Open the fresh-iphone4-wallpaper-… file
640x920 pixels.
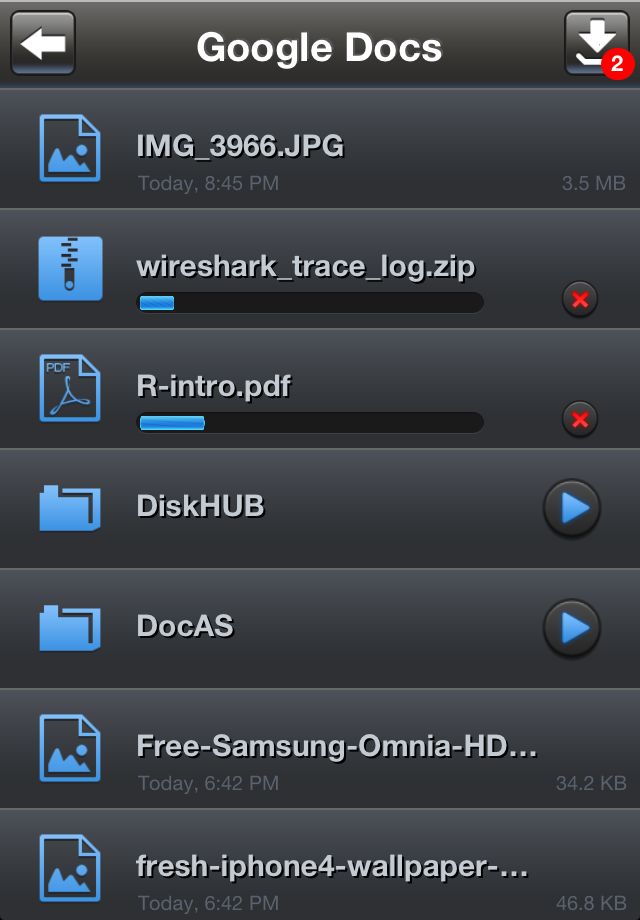pos(332,867)
